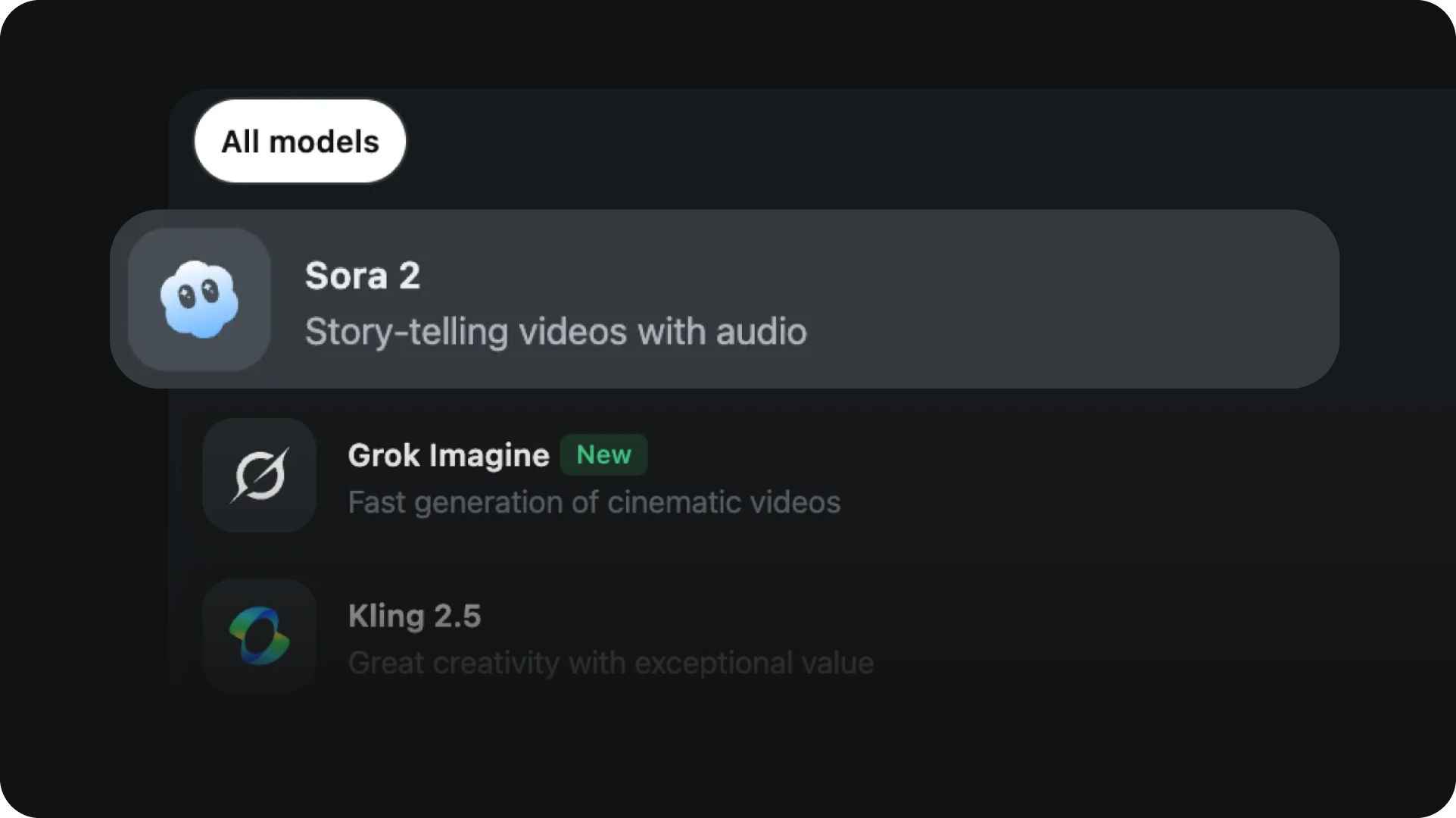Click the Sora 2 cloud mascot icon
1456x818 pixels.
[x=199, y=299]
